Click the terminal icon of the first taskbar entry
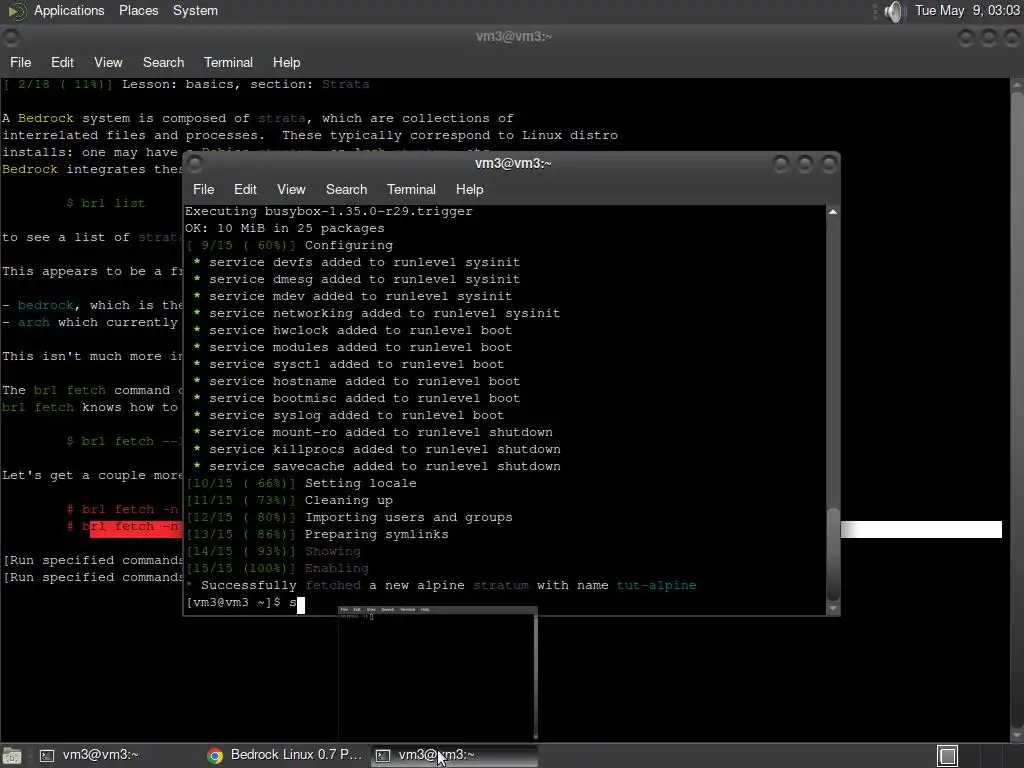 pyautogui.click(x=47, y=756)
